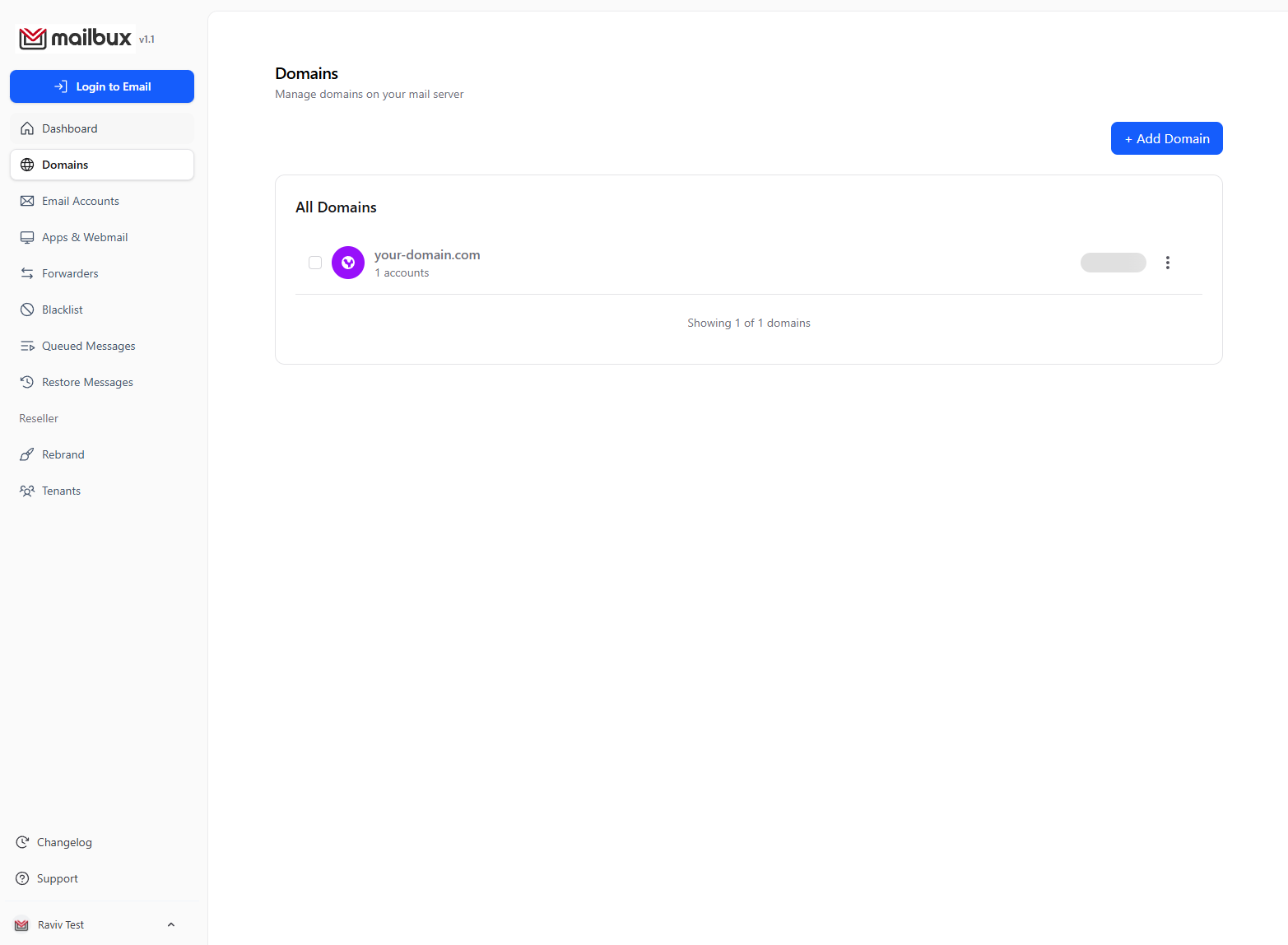Viewport: 1288px width, 945px height.
Task: Open the Blacklist page
Action: [x=62, y=309]
